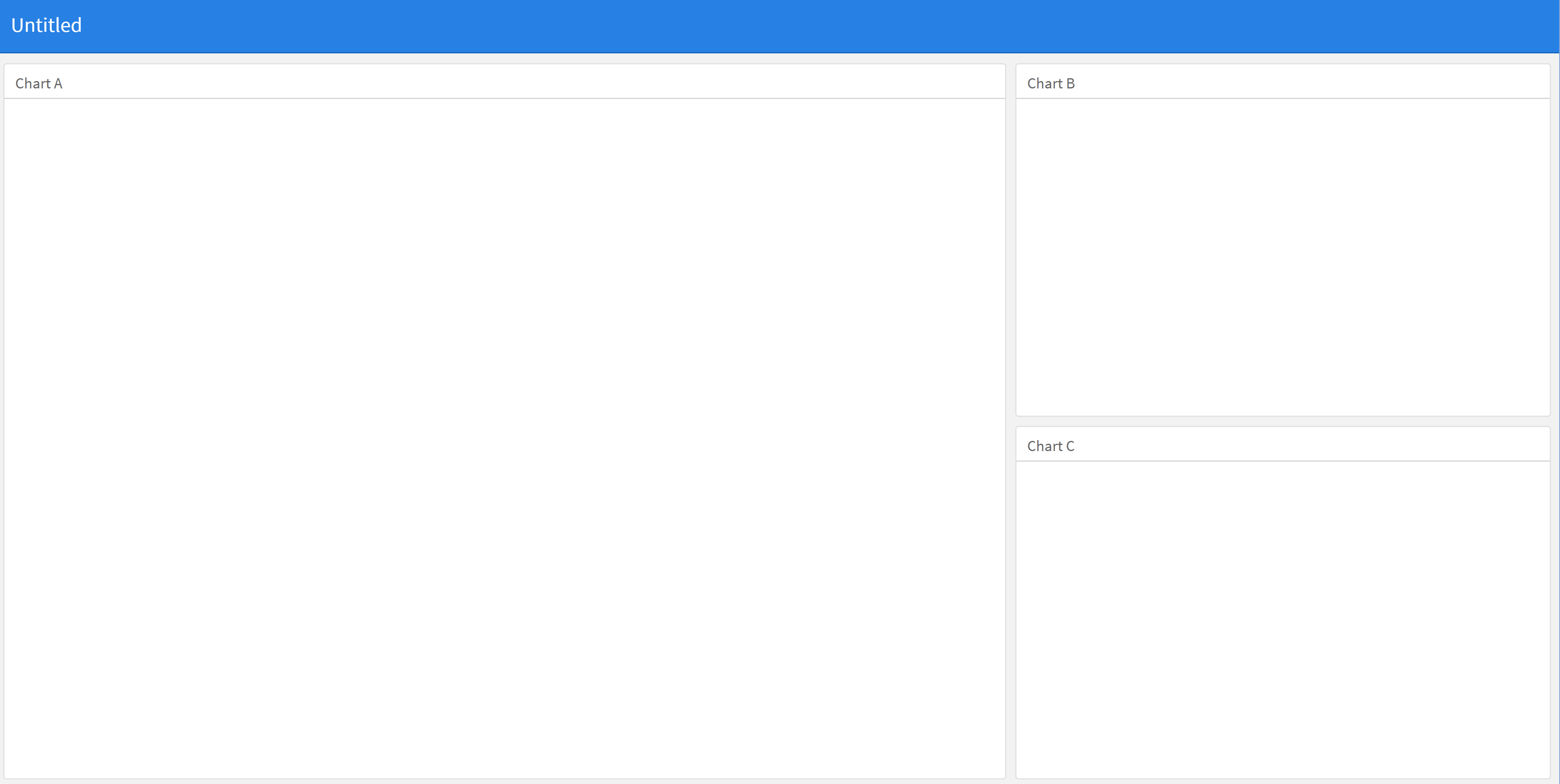Click the "Chart A" panel title
Screen dimensions: 1560x784
(39, 84)
